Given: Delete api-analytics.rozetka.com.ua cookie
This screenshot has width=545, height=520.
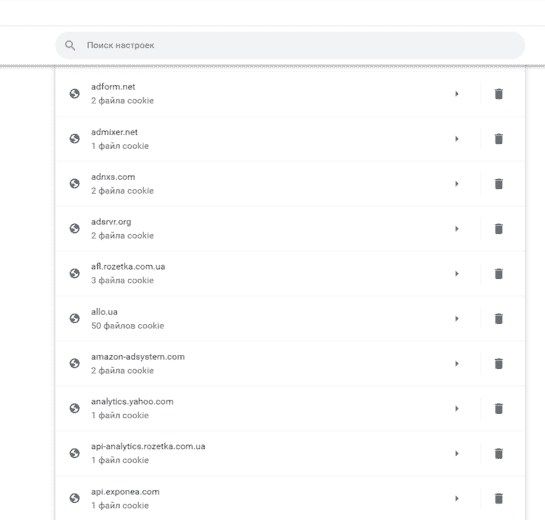Looking at the screenshot, I should click(x=498, y=453).
